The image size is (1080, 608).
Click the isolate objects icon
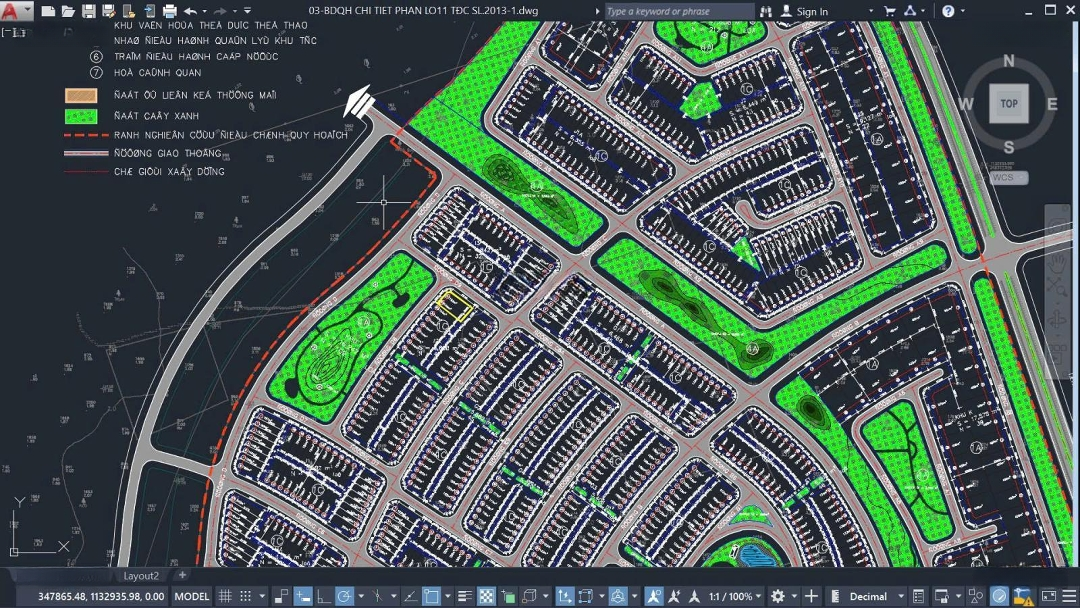(975, 596)
